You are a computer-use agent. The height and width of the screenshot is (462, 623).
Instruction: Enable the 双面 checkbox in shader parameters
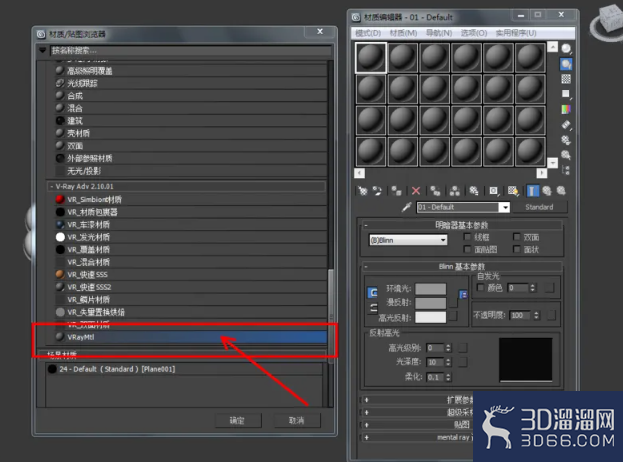(517, 237)
